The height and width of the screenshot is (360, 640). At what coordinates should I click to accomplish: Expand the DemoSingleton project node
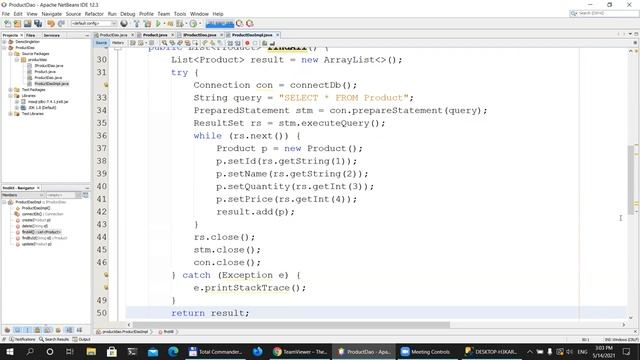(x=4, y=42)
